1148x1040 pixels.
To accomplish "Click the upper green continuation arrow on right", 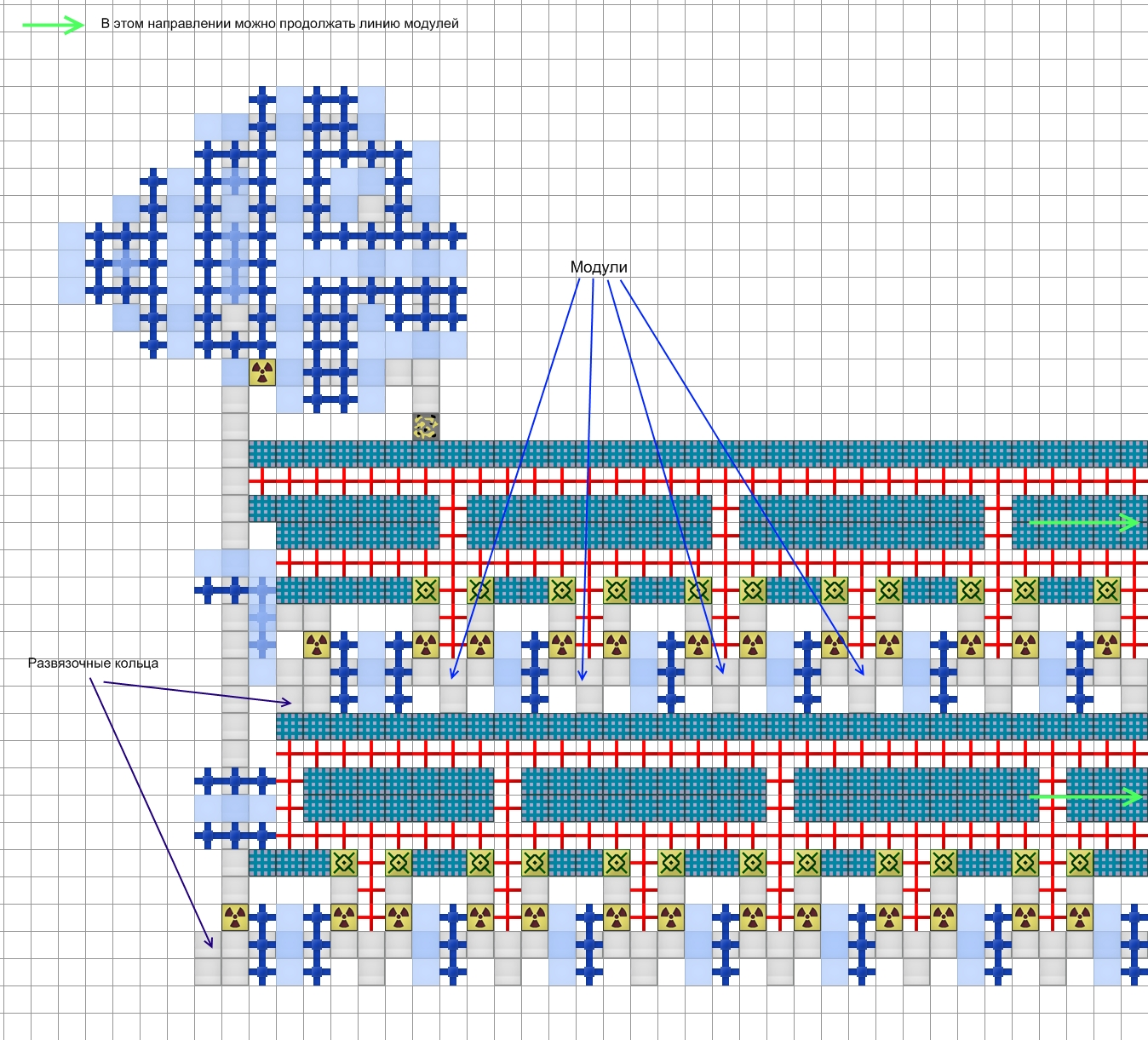I will 1083,522.
